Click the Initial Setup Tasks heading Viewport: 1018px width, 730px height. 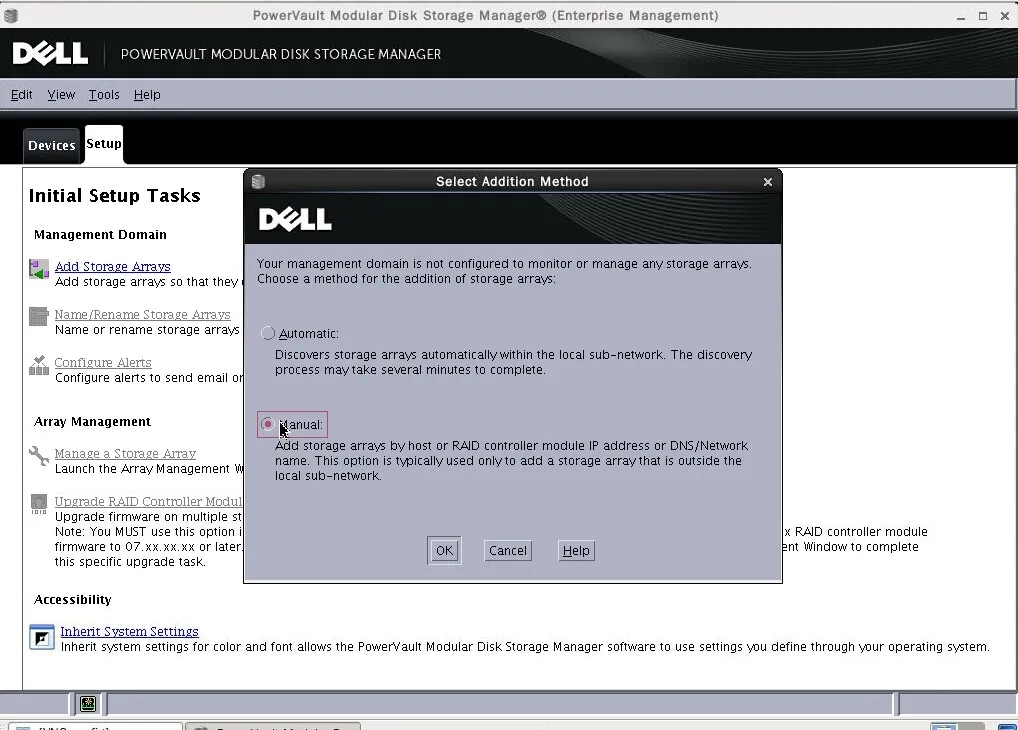click(114, 195)
